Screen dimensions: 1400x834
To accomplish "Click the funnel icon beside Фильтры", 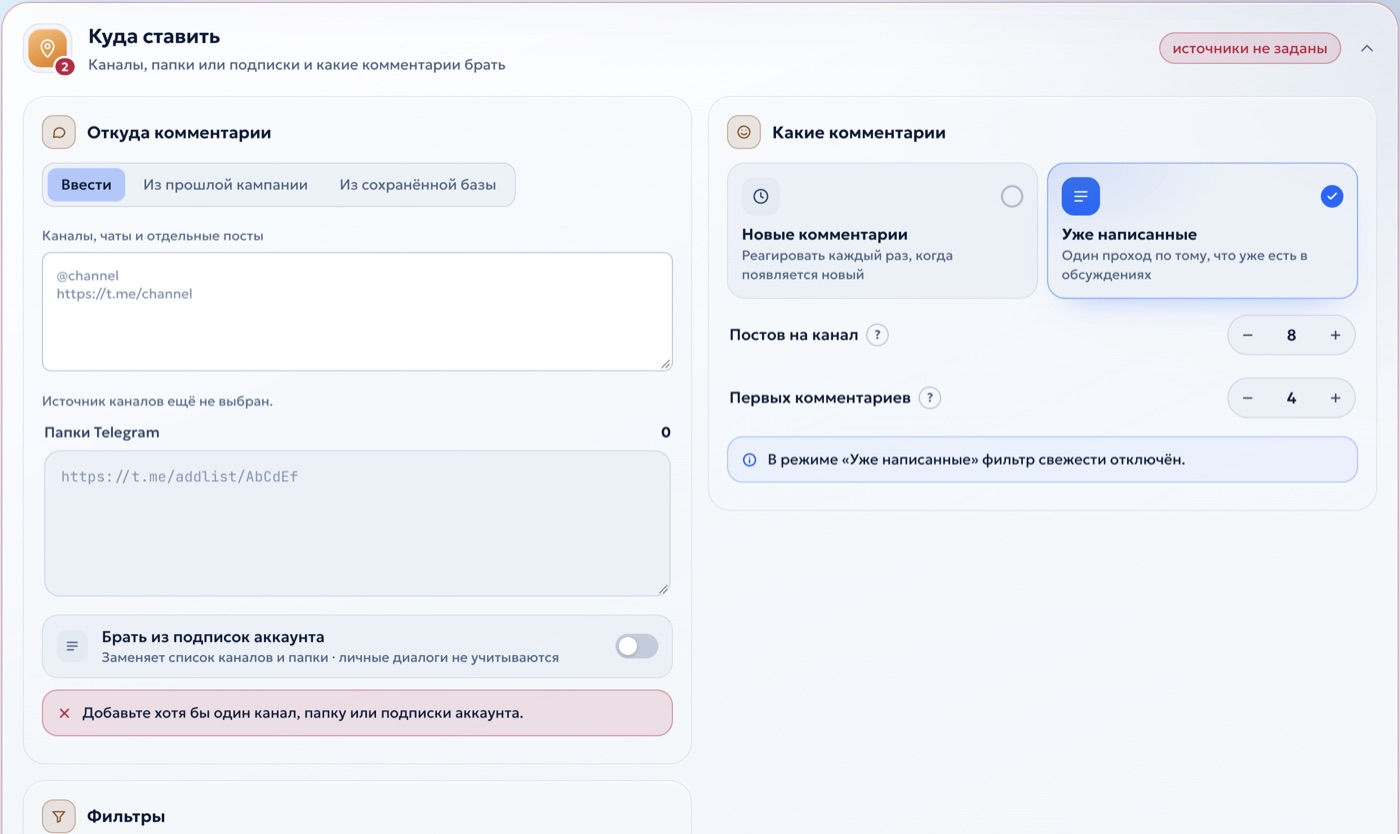I will pos(59,817).
